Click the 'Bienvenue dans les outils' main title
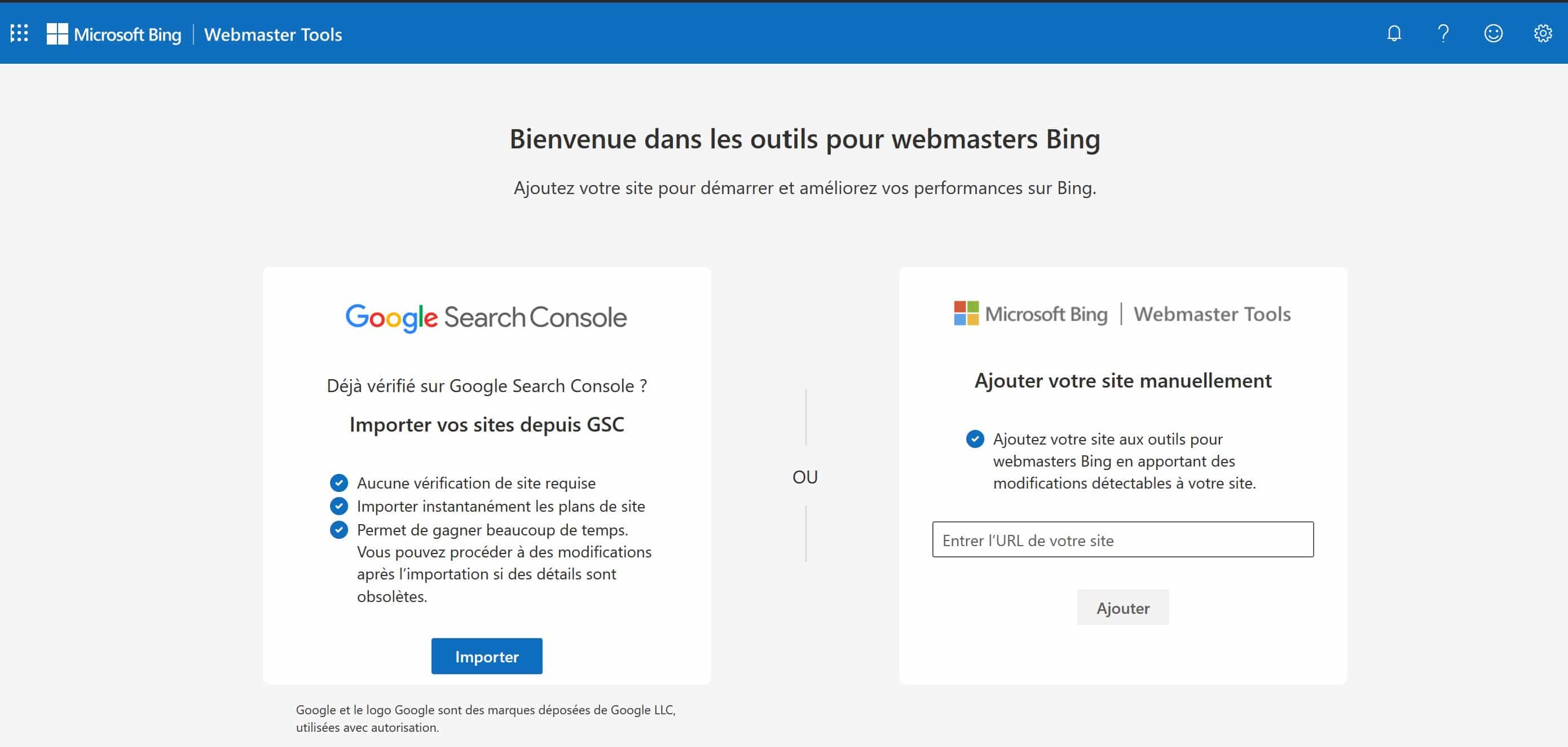Screen dimensions: 1568x747 point(805,139)
